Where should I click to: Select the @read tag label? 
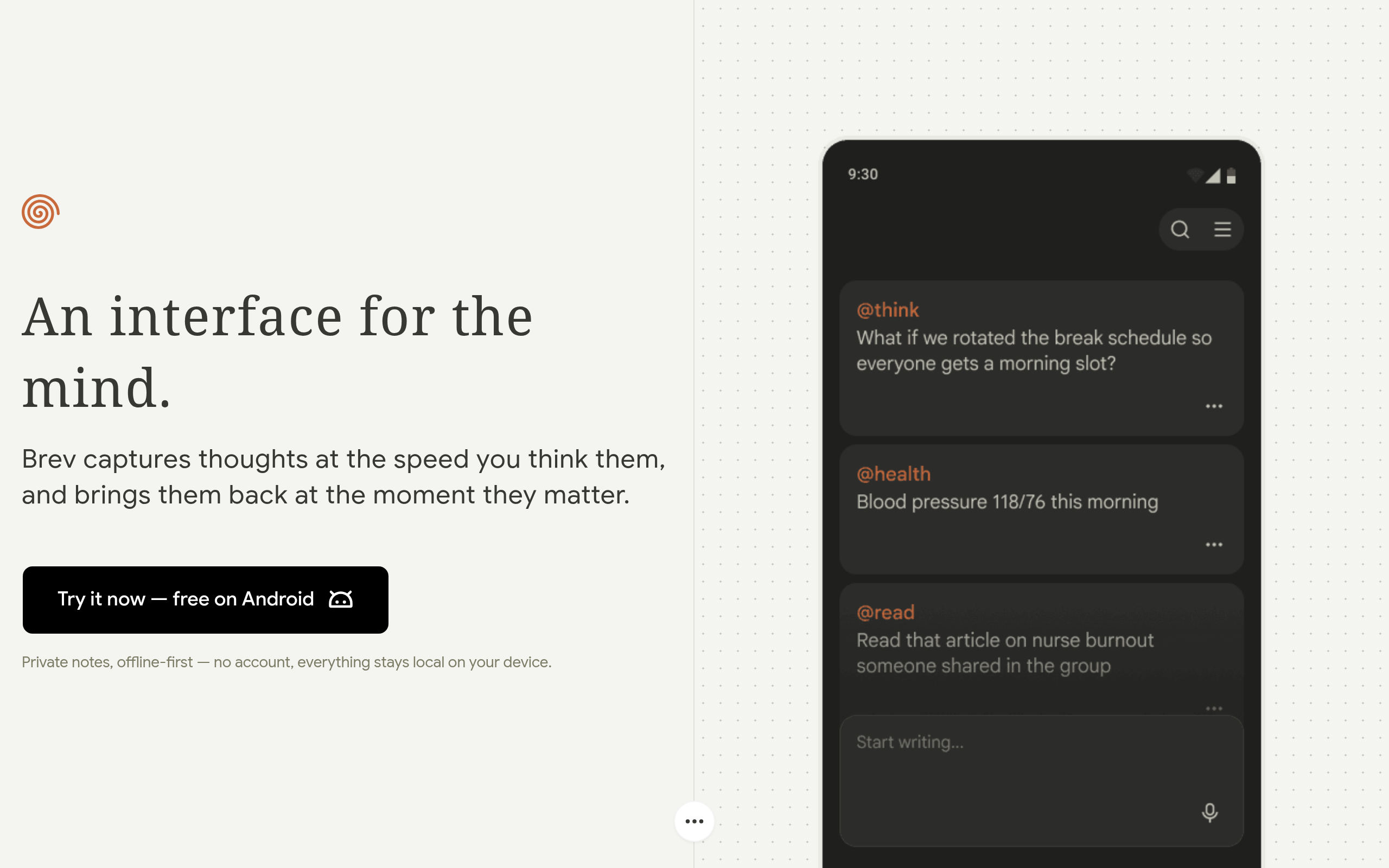[x=885, y=612]
